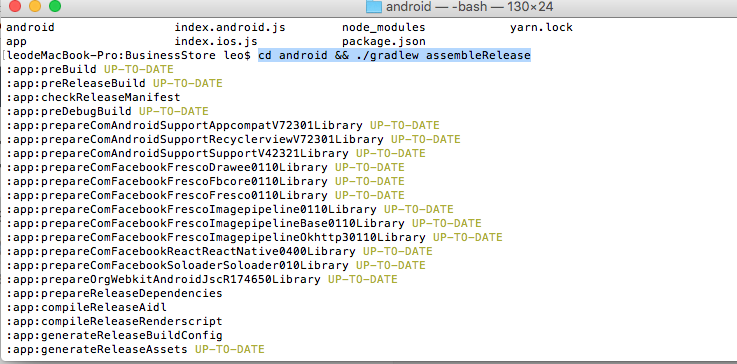Image resolution: width=737 pixels, height=364 pixels.
Task: Click the ':app:compileReleaseRenderscript' output line
Action: pyautogui.click(x=115, y=322)
